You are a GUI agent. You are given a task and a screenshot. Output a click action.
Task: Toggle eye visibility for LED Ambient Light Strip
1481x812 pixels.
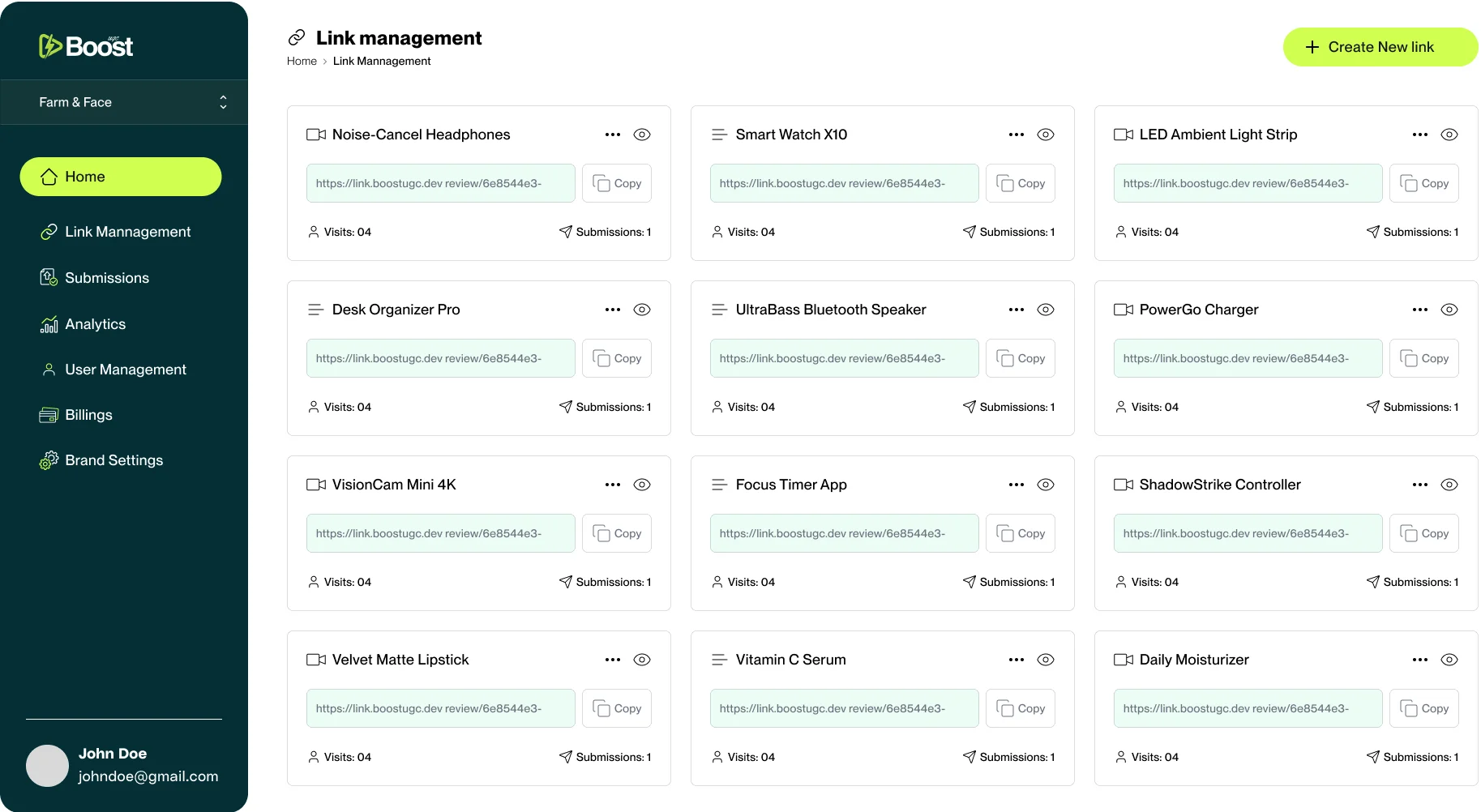coord(1449,135)
